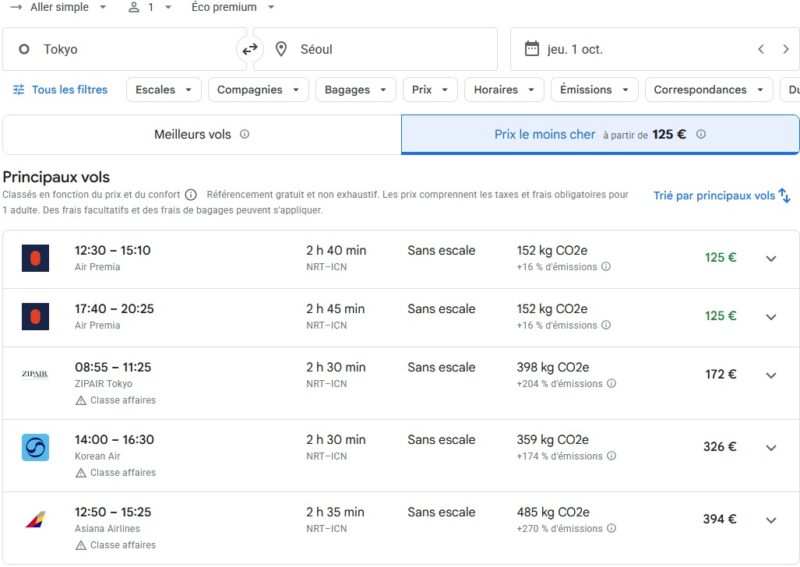The width and height of the screenshot is (800, 567).
Task: Expand the ZIPAIR 08:55 flight details
Action: 771,375
